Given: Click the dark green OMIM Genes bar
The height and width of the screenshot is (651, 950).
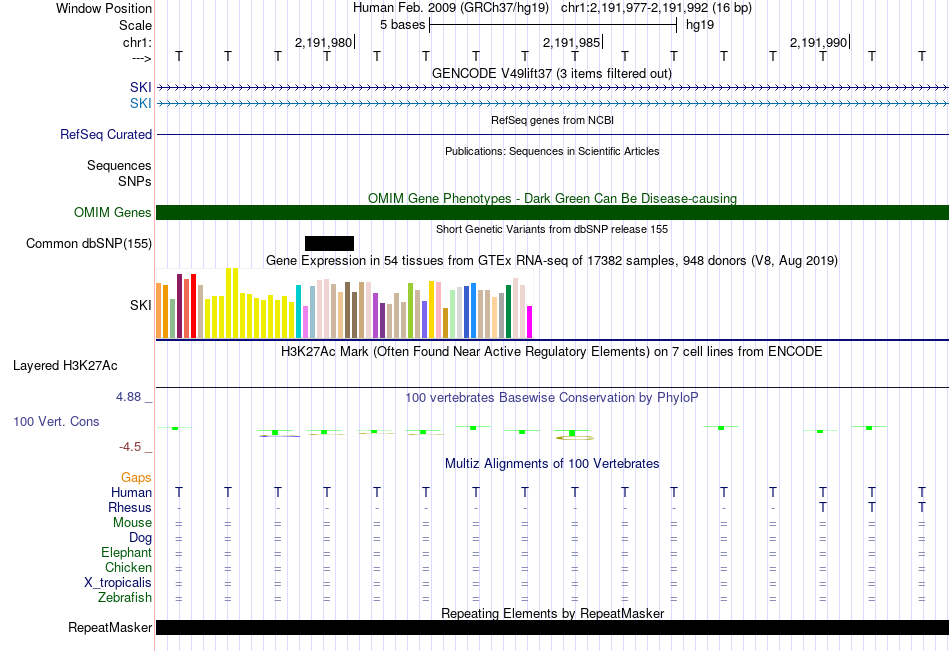Looking at the screenshot, I should [552, 212].
